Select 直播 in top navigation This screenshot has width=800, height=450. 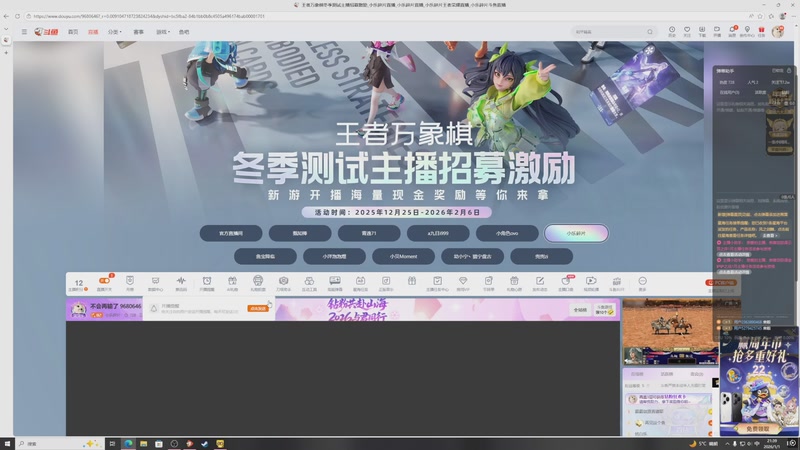(93, 32)
